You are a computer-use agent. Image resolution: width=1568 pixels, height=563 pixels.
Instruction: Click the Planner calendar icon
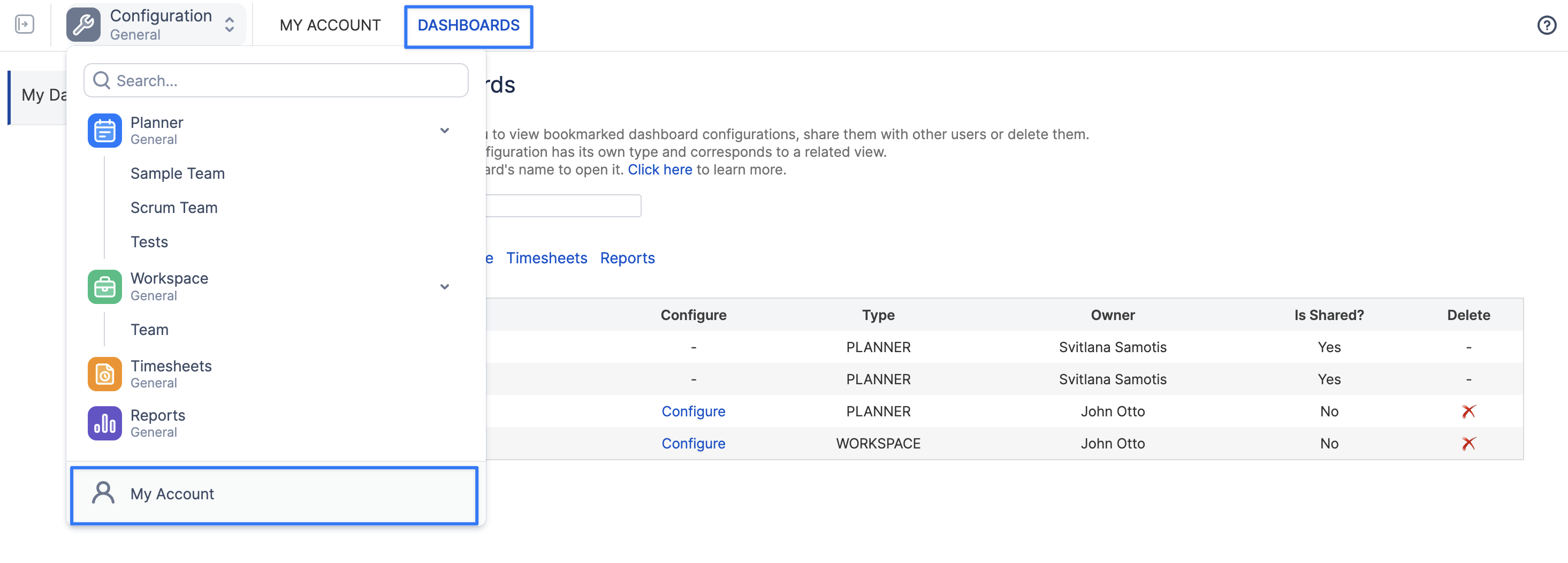(x=105, y=130)
